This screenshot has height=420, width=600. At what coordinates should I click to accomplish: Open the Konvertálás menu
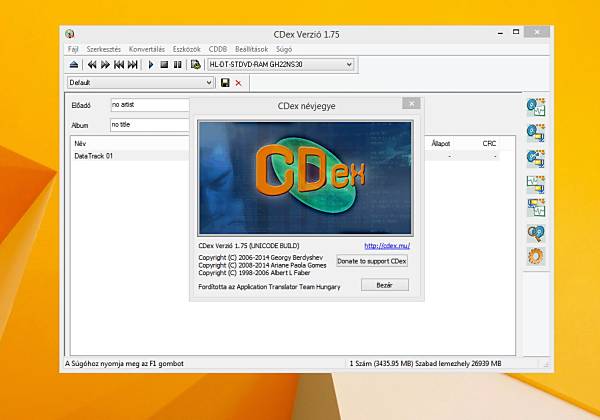(147, 49)
